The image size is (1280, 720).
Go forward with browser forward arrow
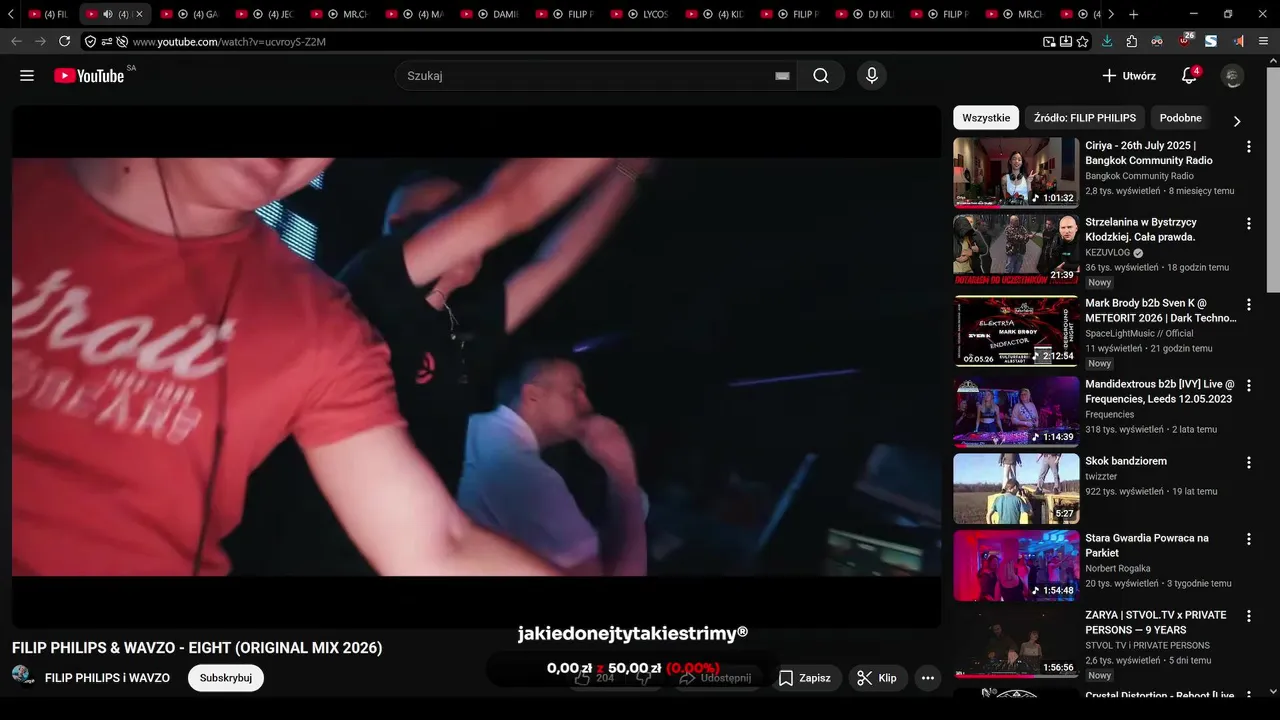(40, 41)
